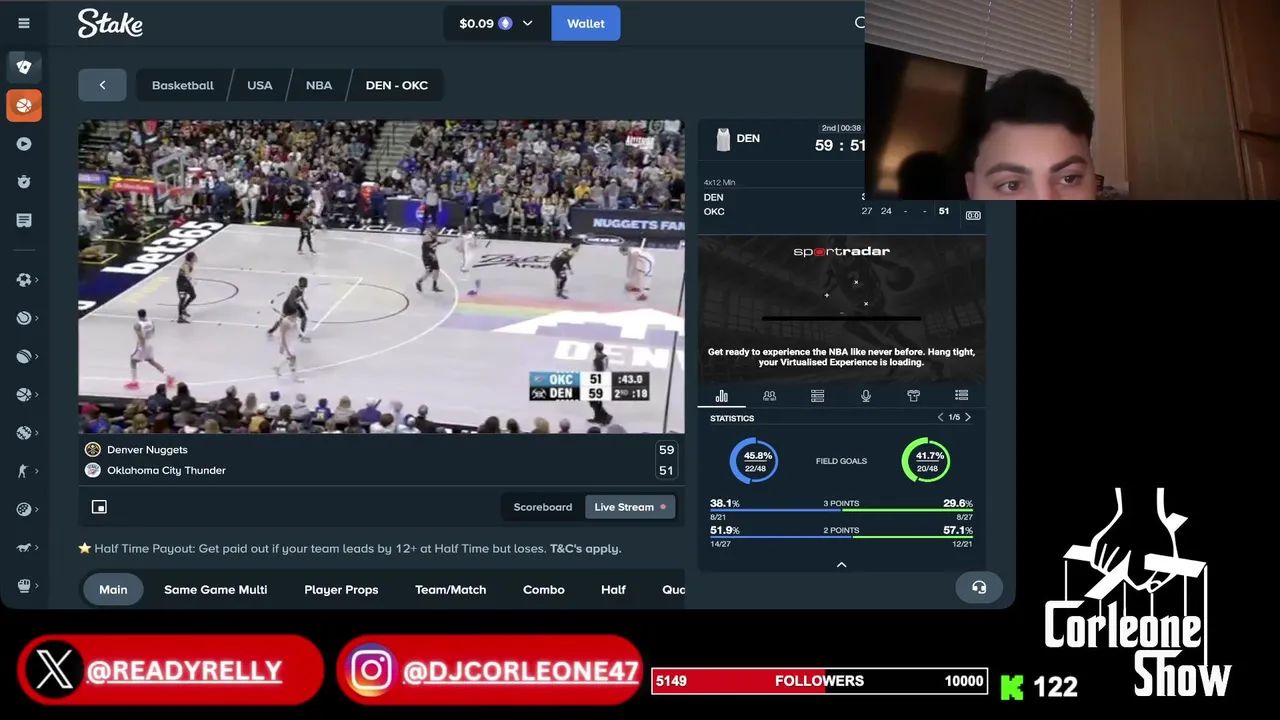Select the Same Game Multi tab

click(215, 589)
